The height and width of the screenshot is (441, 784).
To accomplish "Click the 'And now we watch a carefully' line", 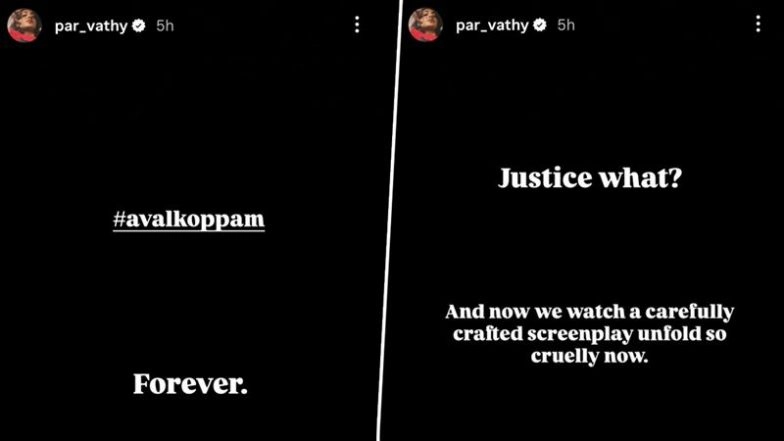I will [x=590, y=312].
